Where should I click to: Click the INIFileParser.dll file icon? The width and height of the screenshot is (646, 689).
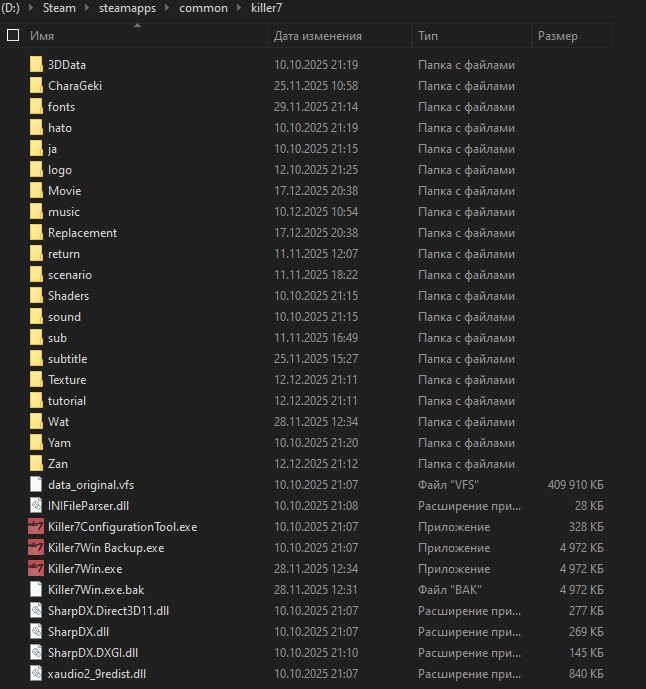[x=36, y=506]
